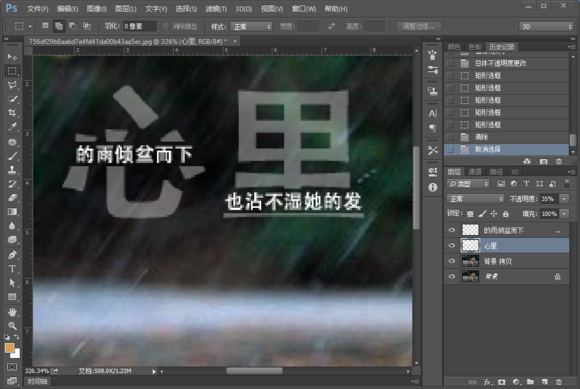This screenshot has height=389, width=580.
Task: Select the 清除 history state
Action: [x=506, y=137]
